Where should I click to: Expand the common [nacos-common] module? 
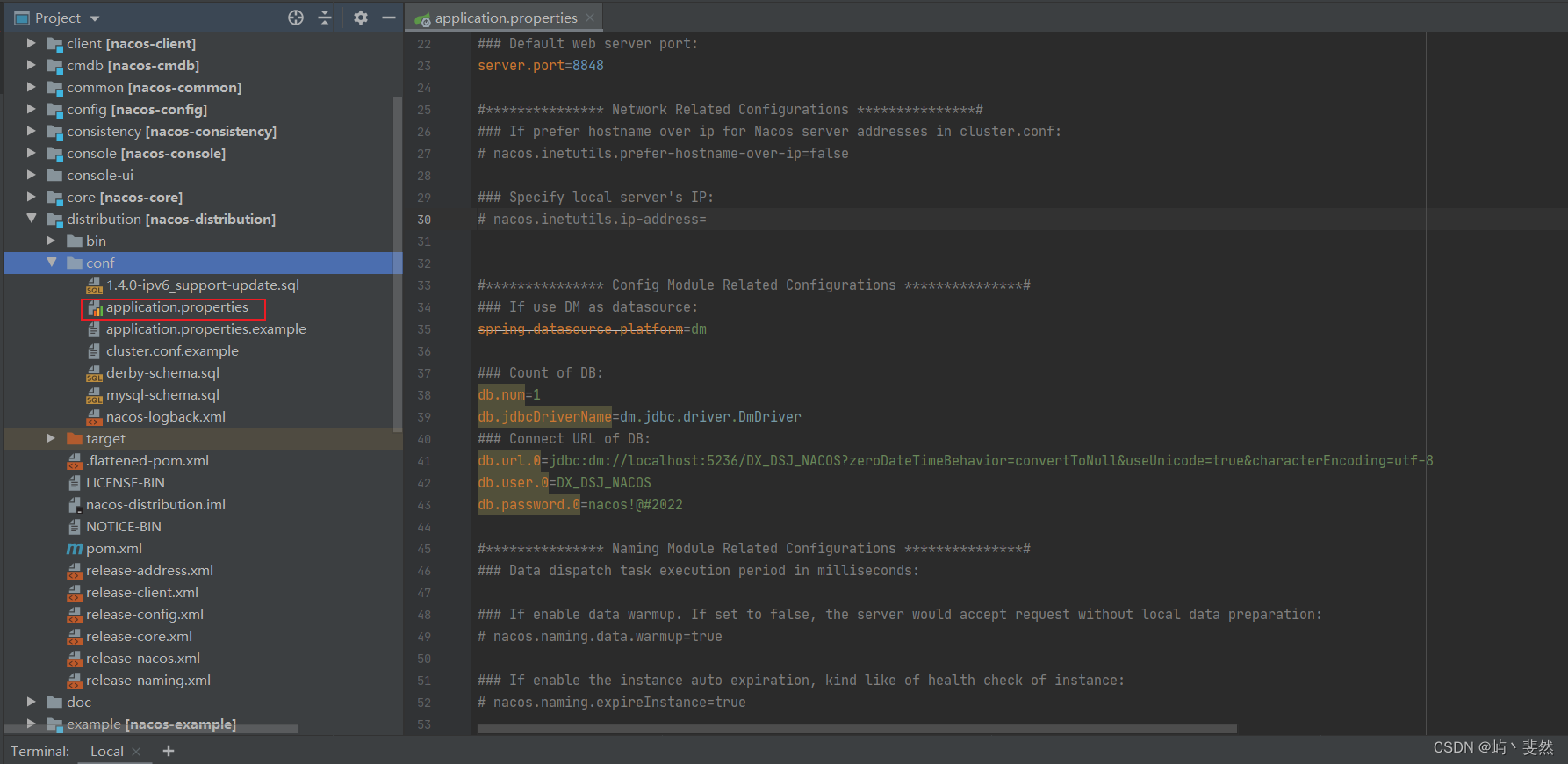pos(32,87)
